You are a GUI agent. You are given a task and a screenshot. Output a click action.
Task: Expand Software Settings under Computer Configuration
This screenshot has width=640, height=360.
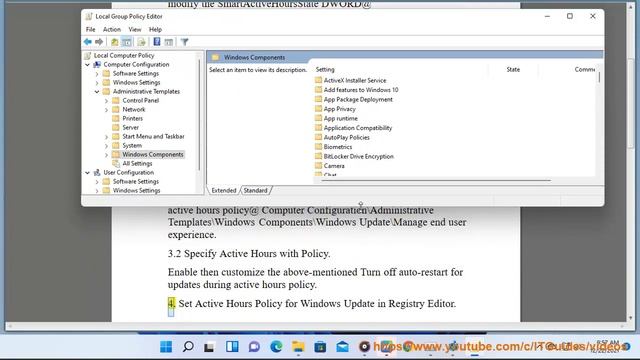tap(97, 73)
